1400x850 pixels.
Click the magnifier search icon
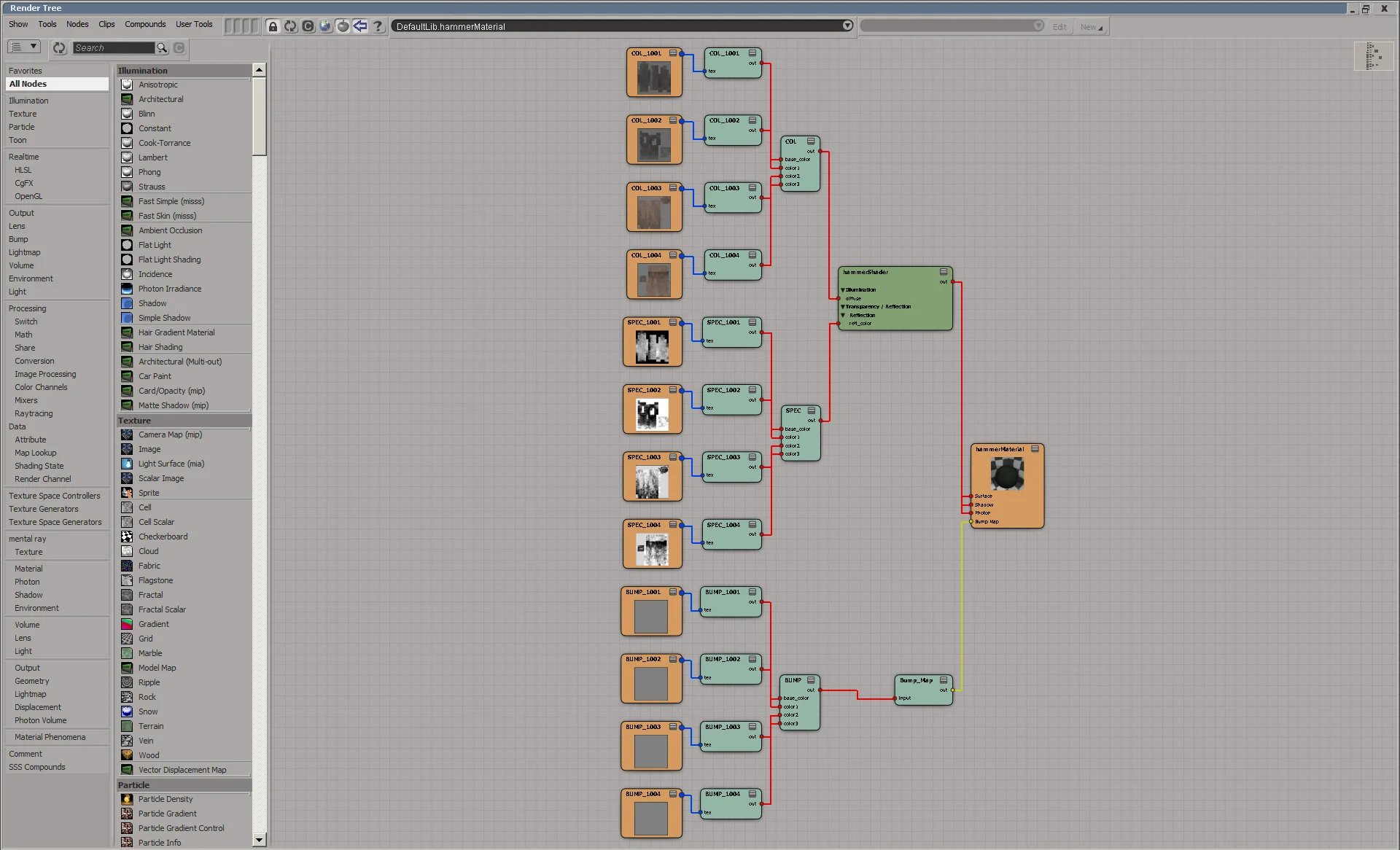tap(162, 48)
